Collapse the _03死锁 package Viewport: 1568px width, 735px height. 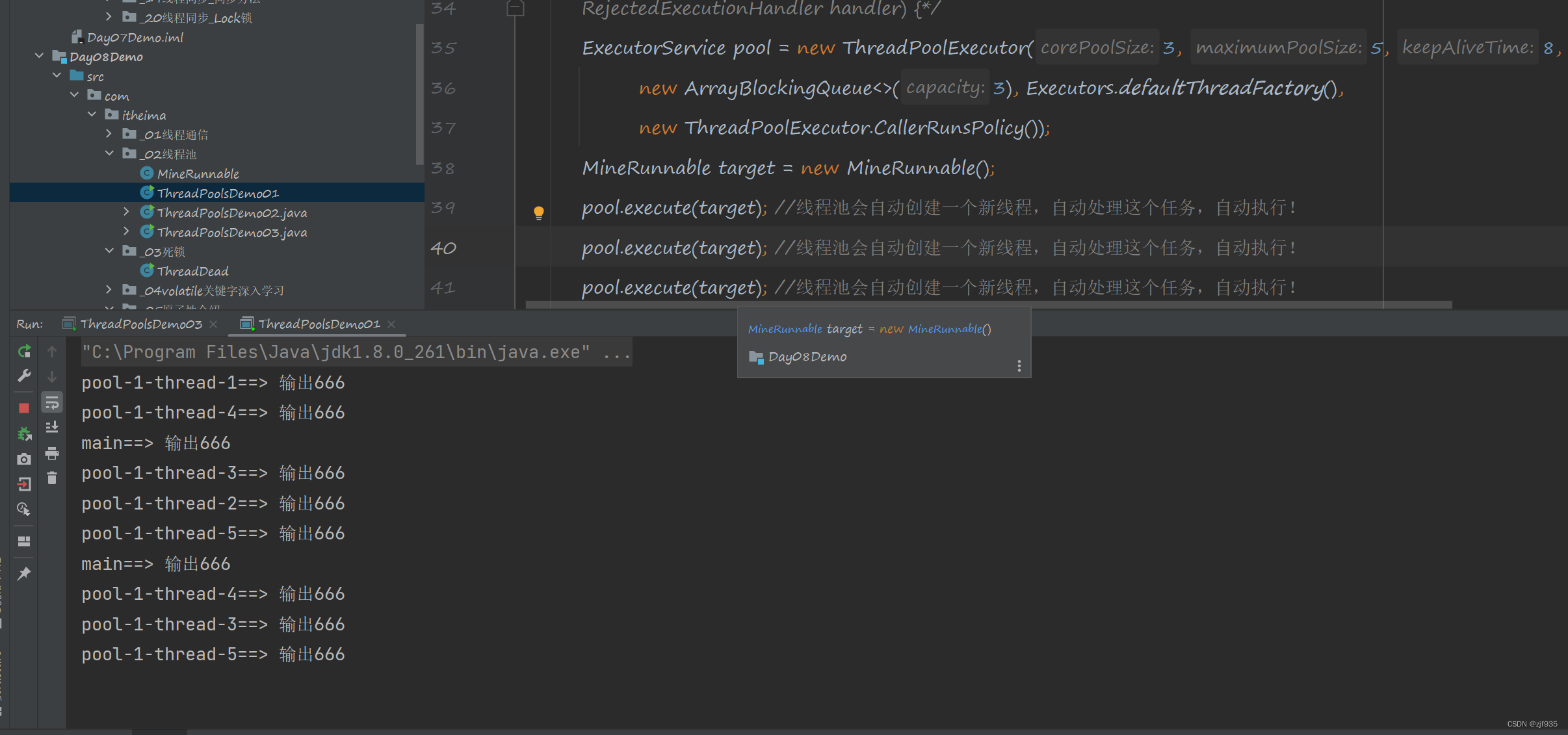tap(109, 251)
